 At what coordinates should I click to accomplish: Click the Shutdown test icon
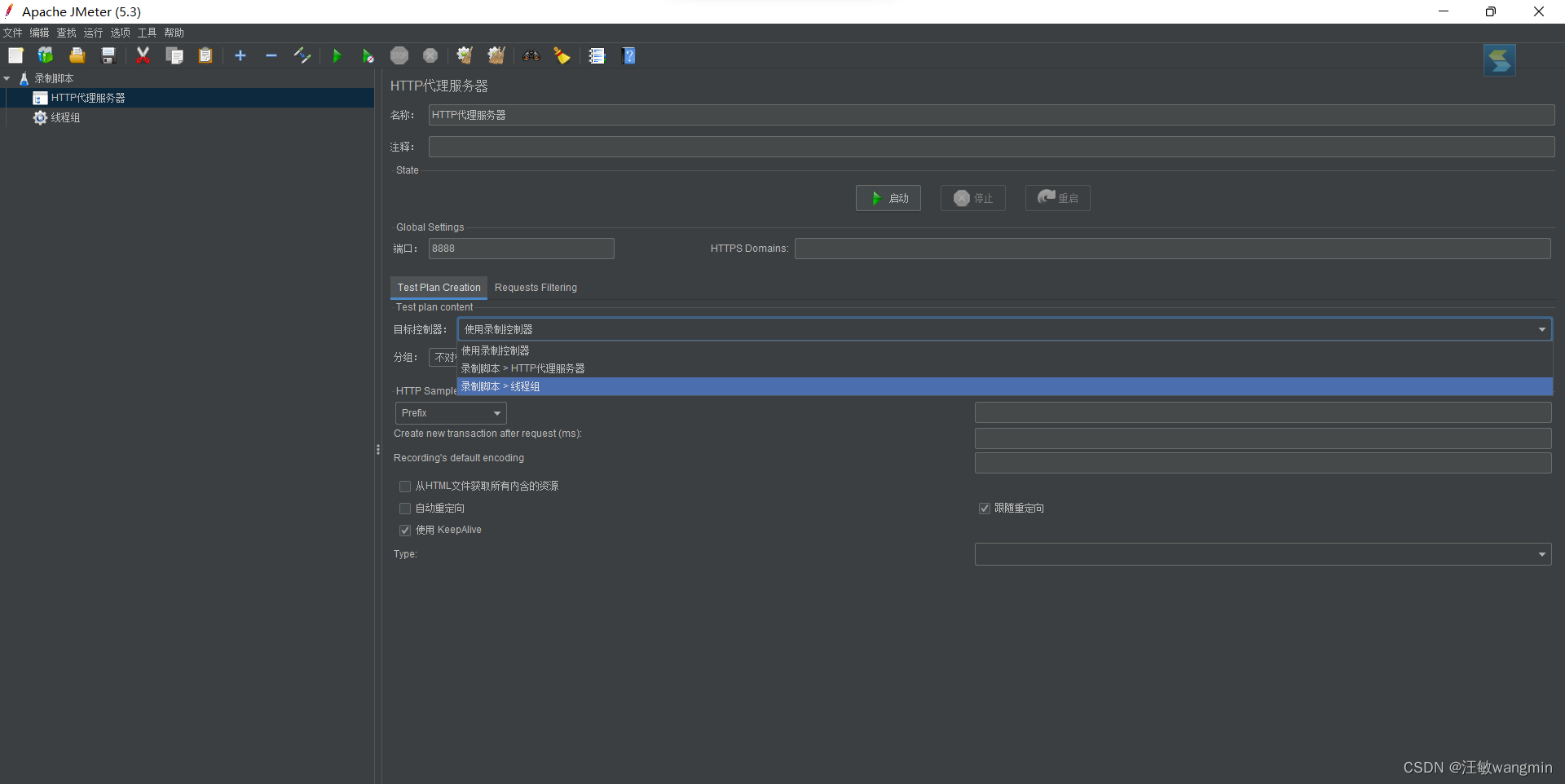(x=430, y=55)
